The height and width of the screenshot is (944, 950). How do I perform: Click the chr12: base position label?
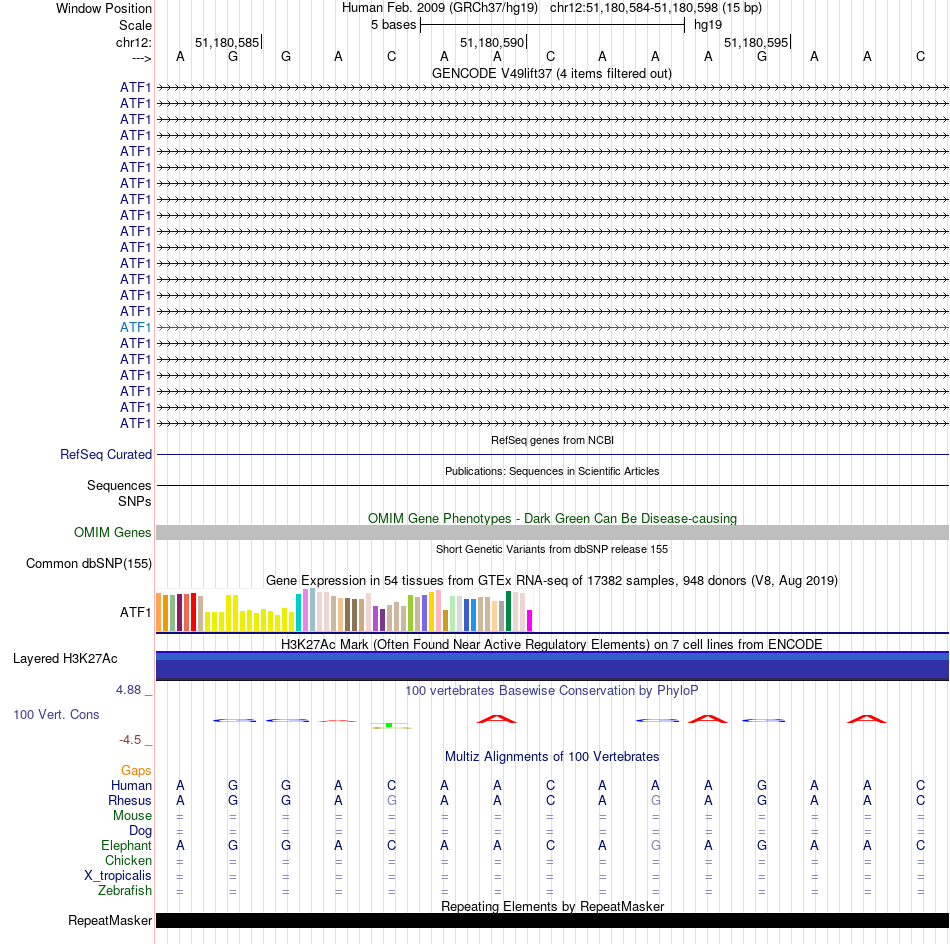[133, 42]
